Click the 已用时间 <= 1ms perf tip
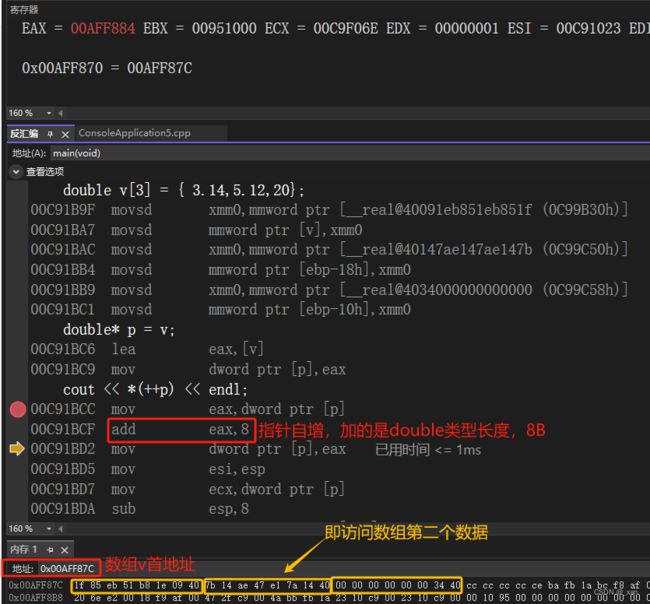Image resolution: width=650 pixels, height=604 pixels. 428,450
